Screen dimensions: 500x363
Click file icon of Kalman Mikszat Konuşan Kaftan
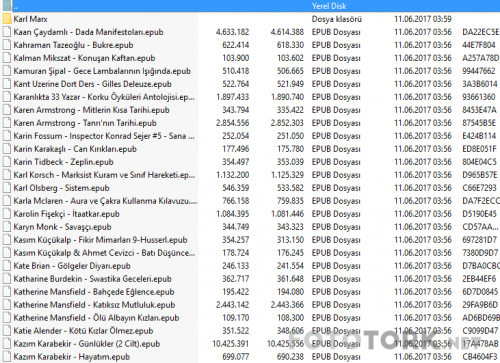[x=7, y=58]
